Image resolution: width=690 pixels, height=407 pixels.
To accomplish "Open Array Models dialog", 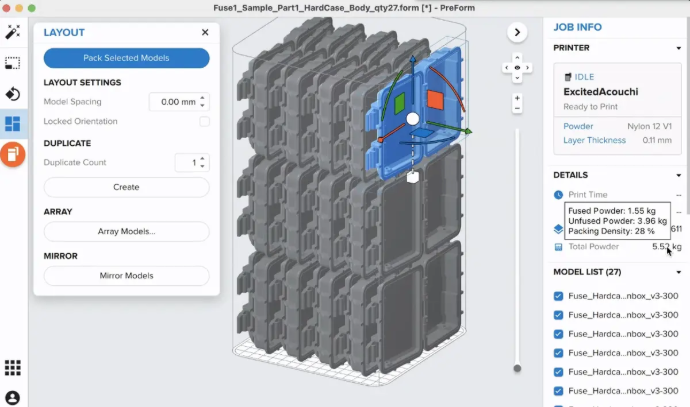I will pos(126,232).
